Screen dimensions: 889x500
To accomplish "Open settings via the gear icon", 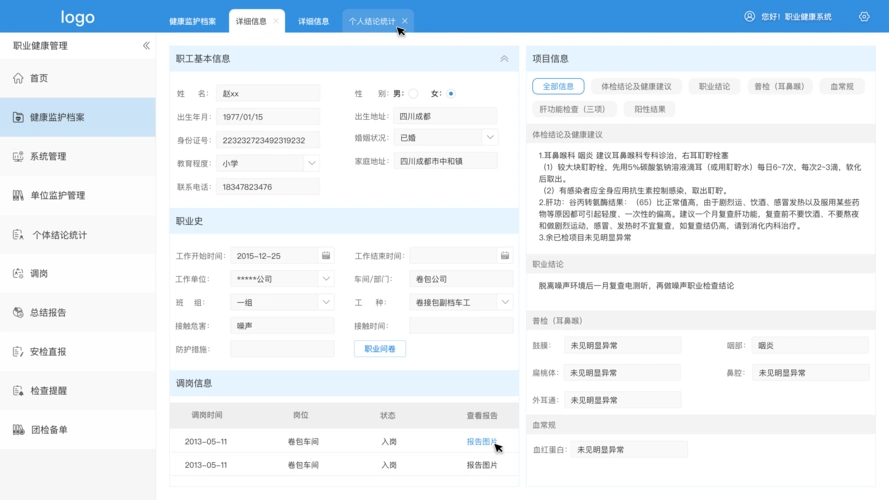I will tap(864, 16).
